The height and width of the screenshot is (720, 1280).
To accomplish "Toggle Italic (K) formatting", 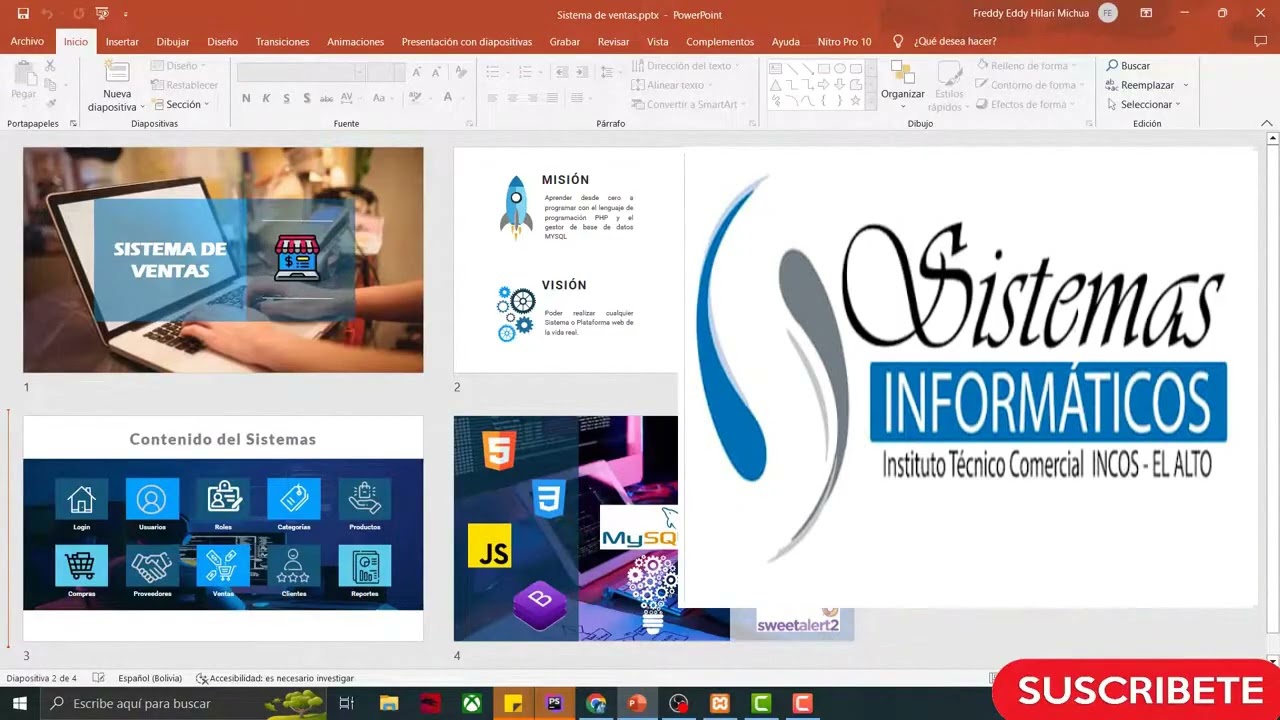I will (x=266, y=98).
